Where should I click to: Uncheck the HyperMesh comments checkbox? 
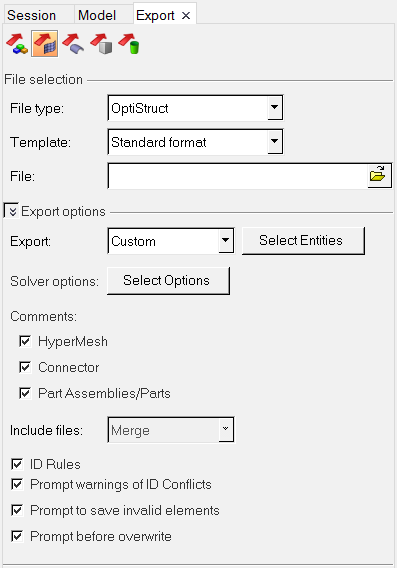25,341
